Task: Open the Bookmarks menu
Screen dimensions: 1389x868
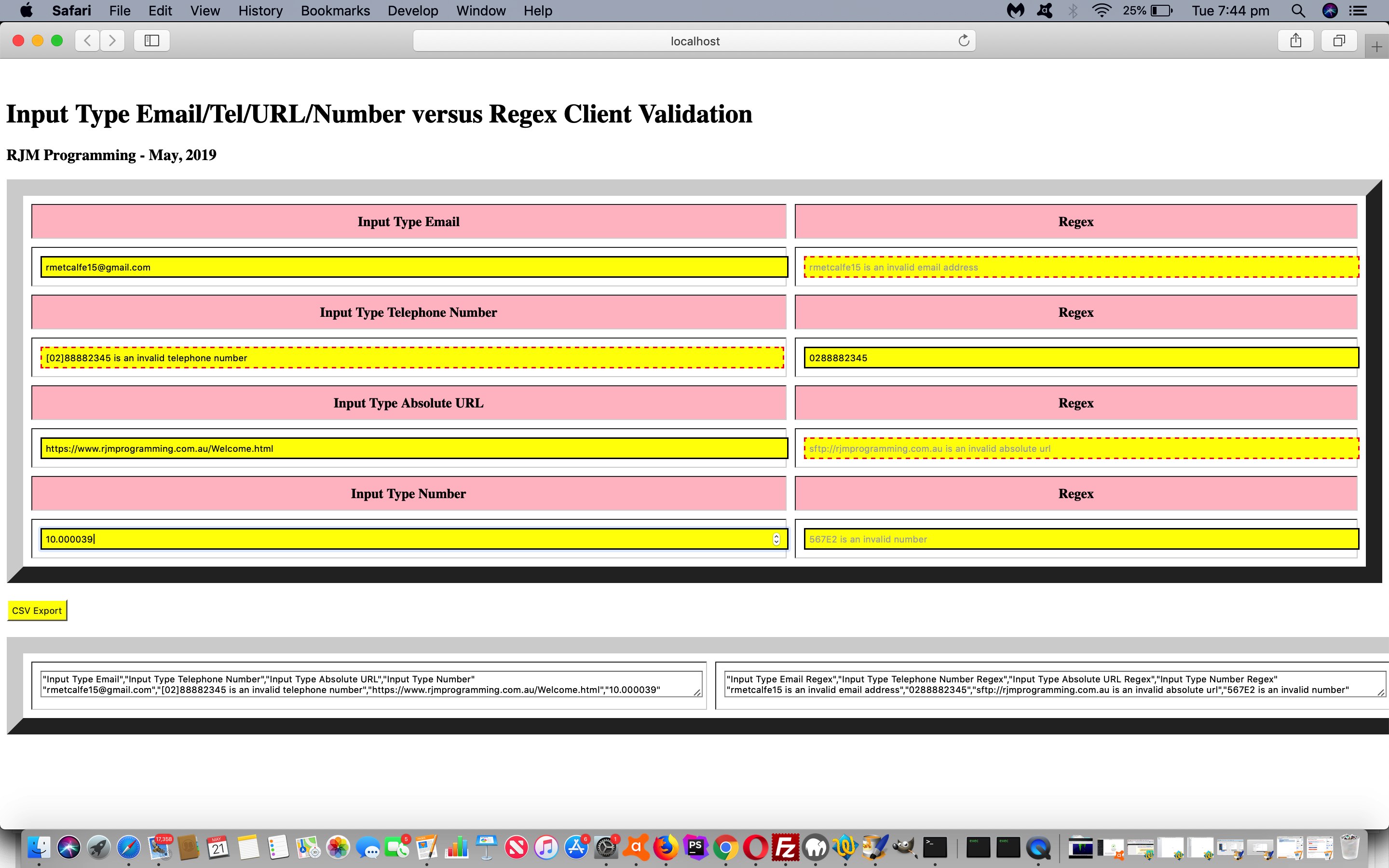Action: (x=335, y=10)
